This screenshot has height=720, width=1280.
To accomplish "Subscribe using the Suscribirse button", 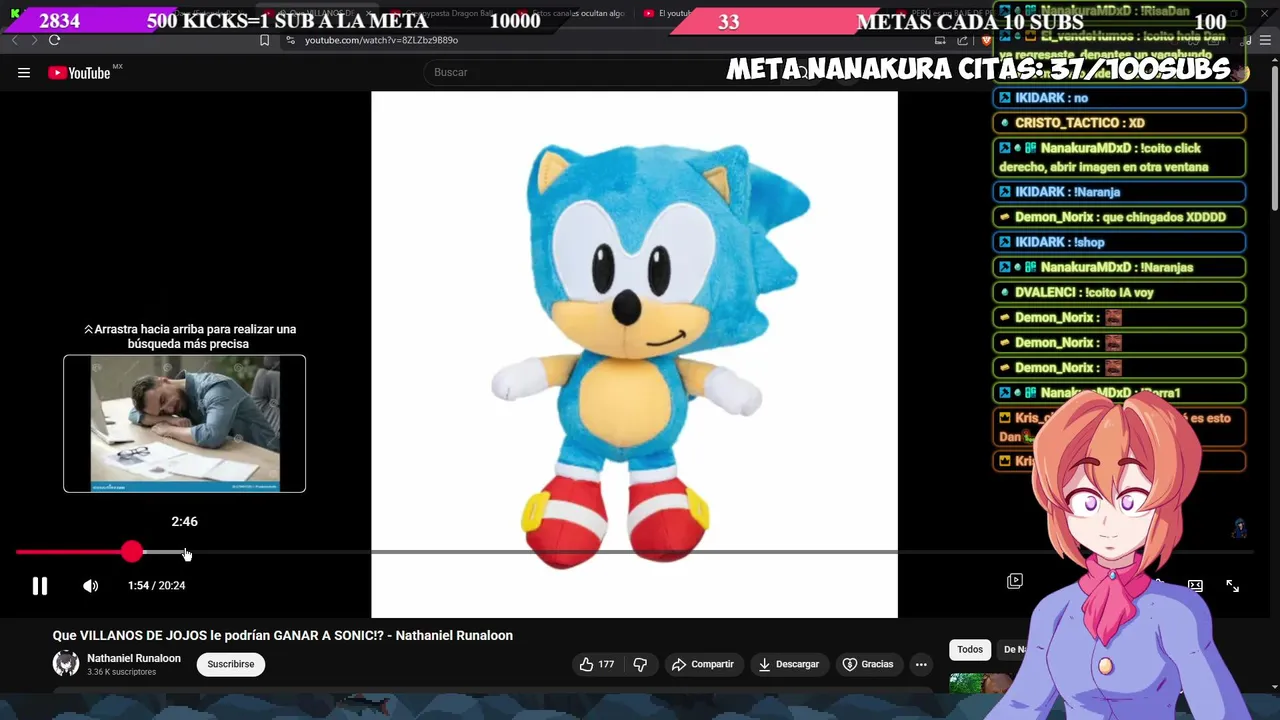I will tap(231, 664).
